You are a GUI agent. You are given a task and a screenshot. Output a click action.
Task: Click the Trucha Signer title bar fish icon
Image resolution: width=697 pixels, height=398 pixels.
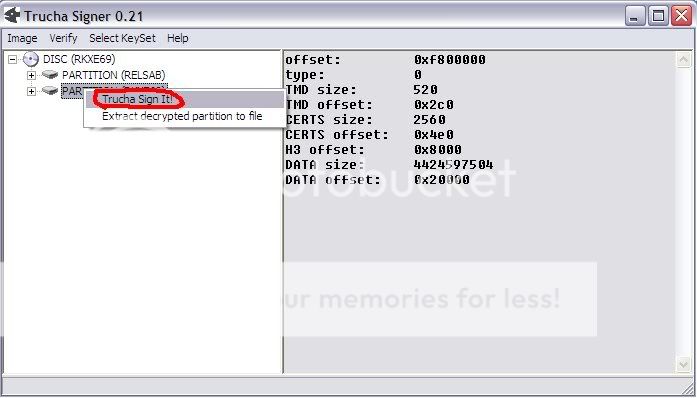12,16
